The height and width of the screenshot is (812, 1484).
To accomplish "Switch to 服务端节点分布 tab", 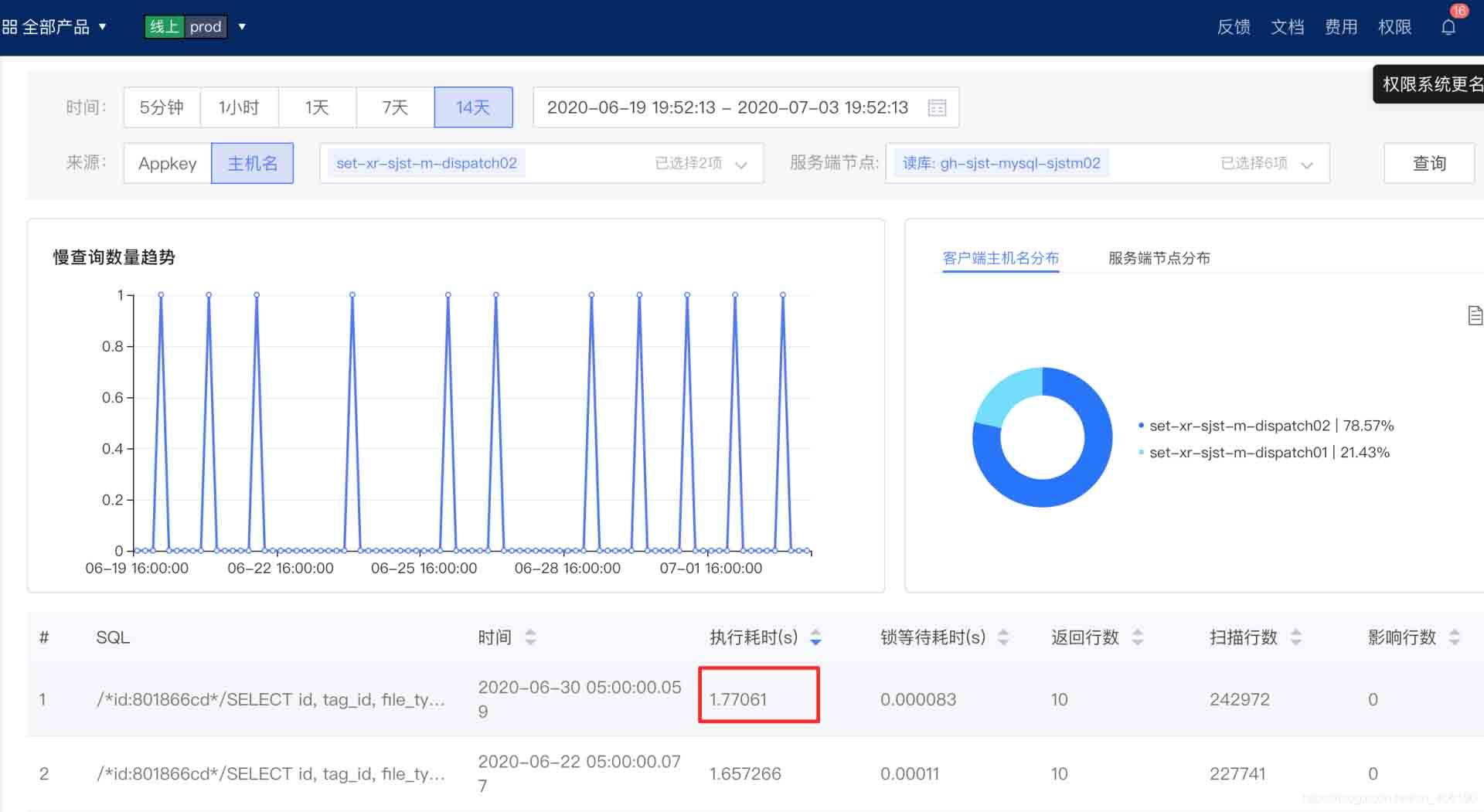I will [1159, 258].
